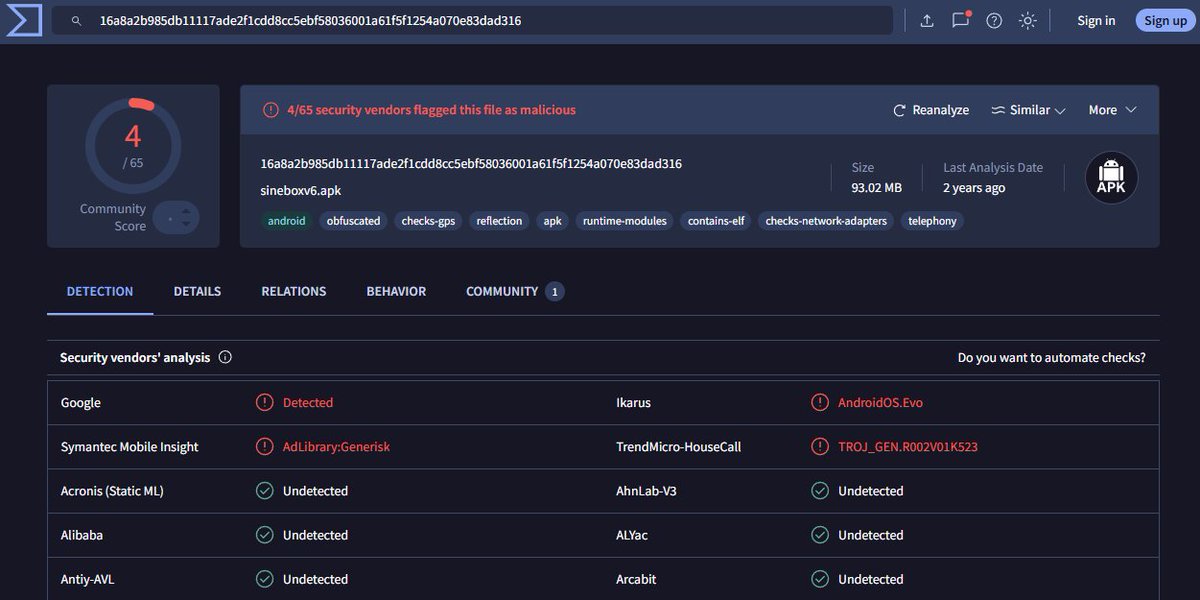1200x600 pixels.
Task: Click the checks-network-adapters tag
Action: coord(826,221)
